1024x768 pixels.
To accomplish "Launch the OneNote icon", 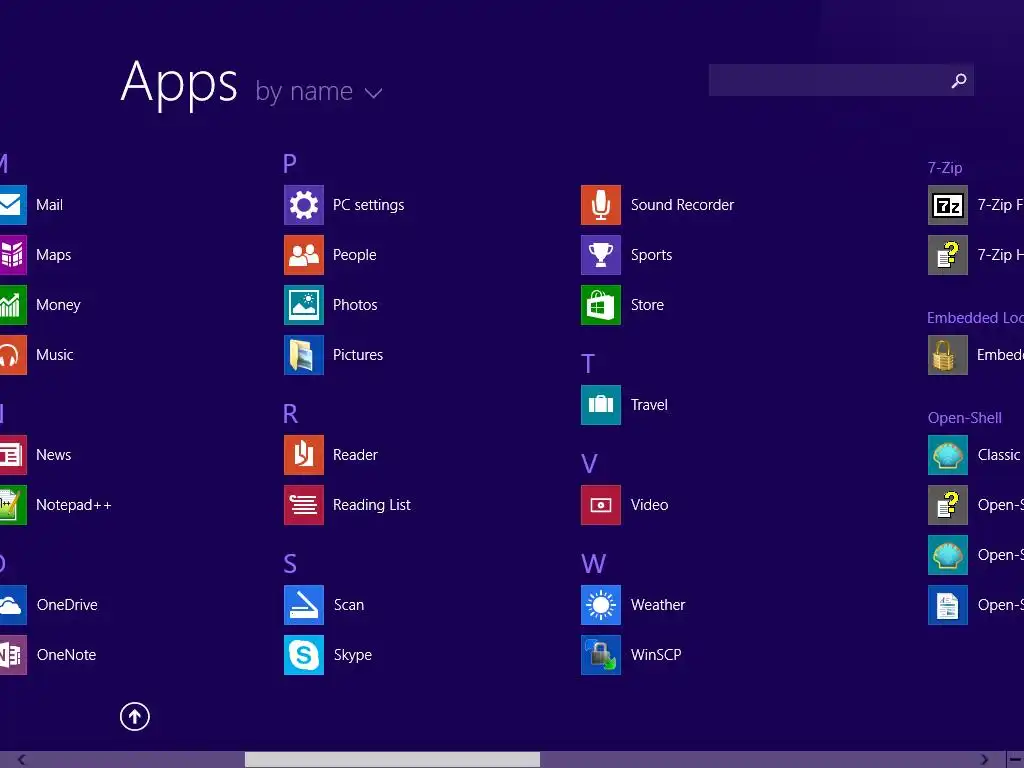I will point(13,655).
